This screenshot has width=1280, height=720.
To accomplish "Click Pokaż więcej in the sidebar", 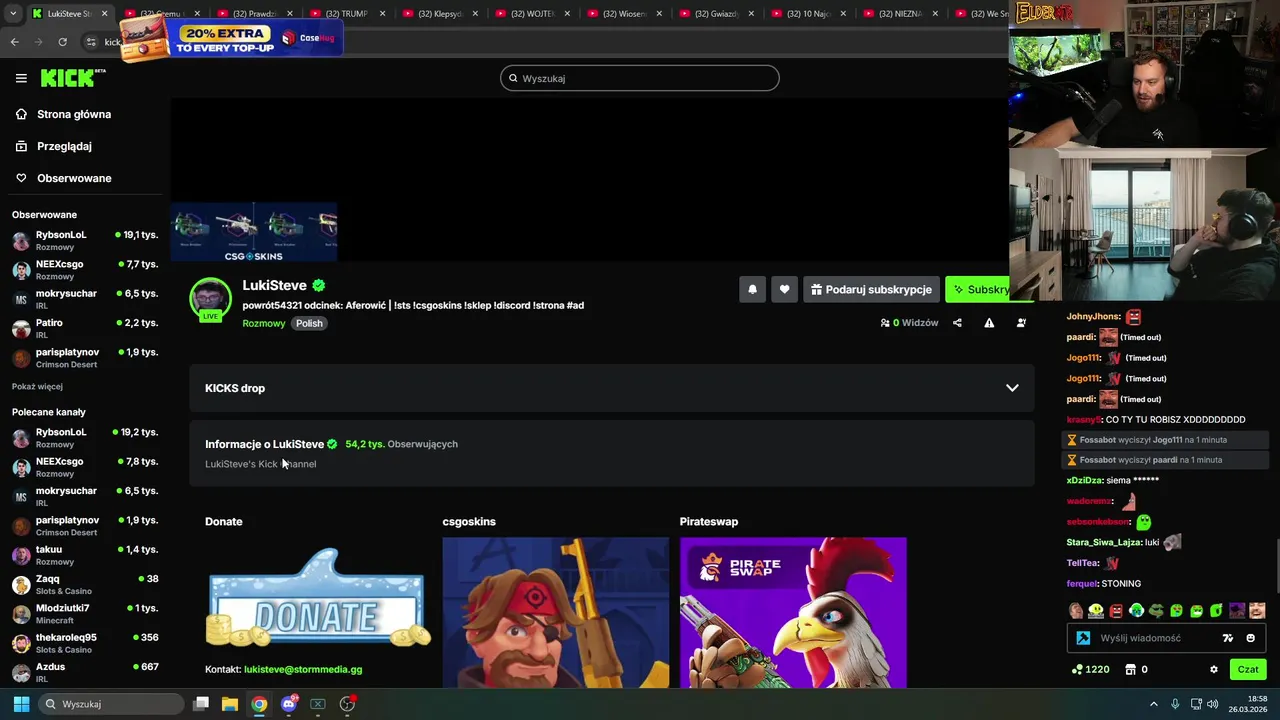I will pos(37,386).
